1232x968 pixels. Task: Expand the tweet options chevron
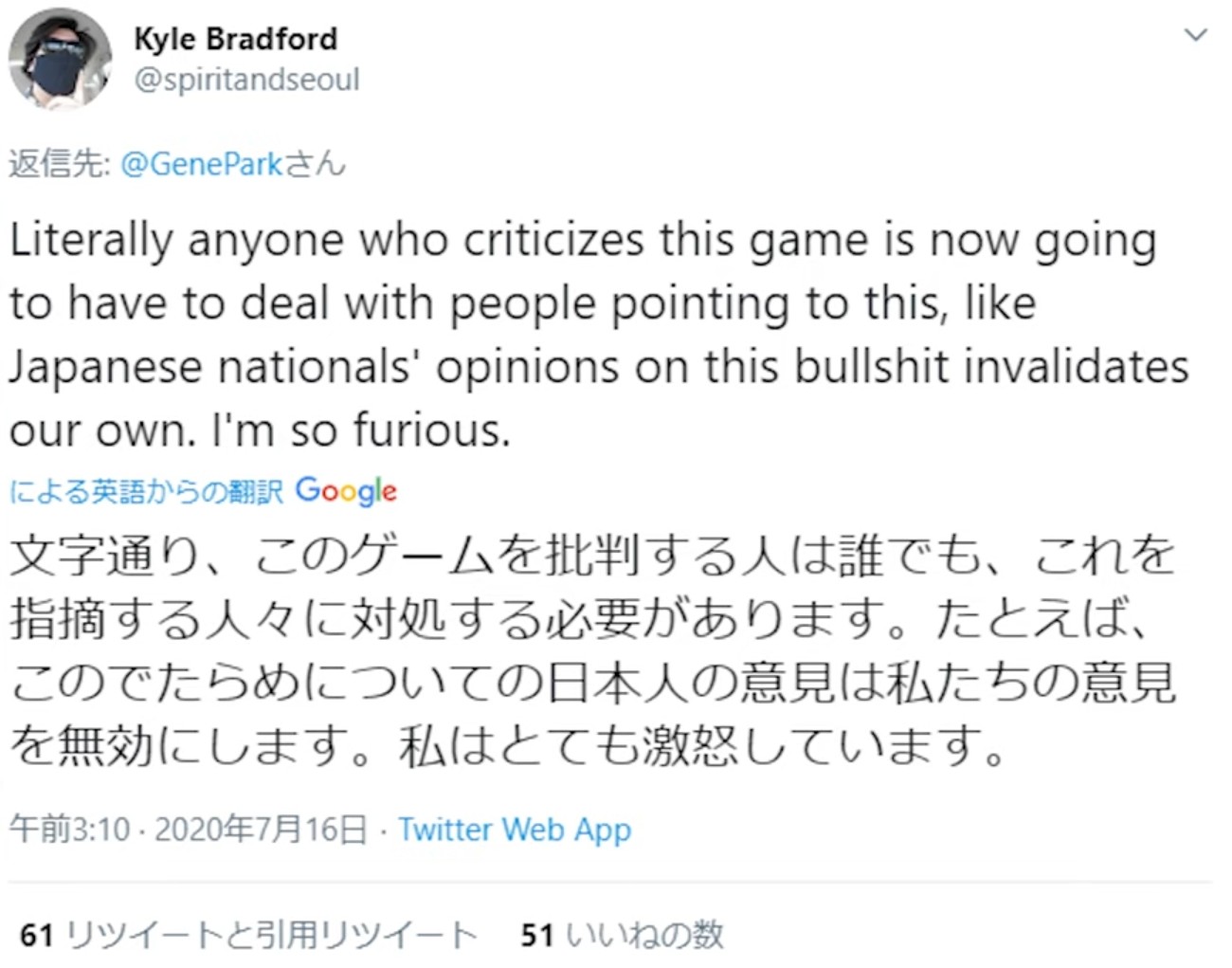coord(1196,36)
